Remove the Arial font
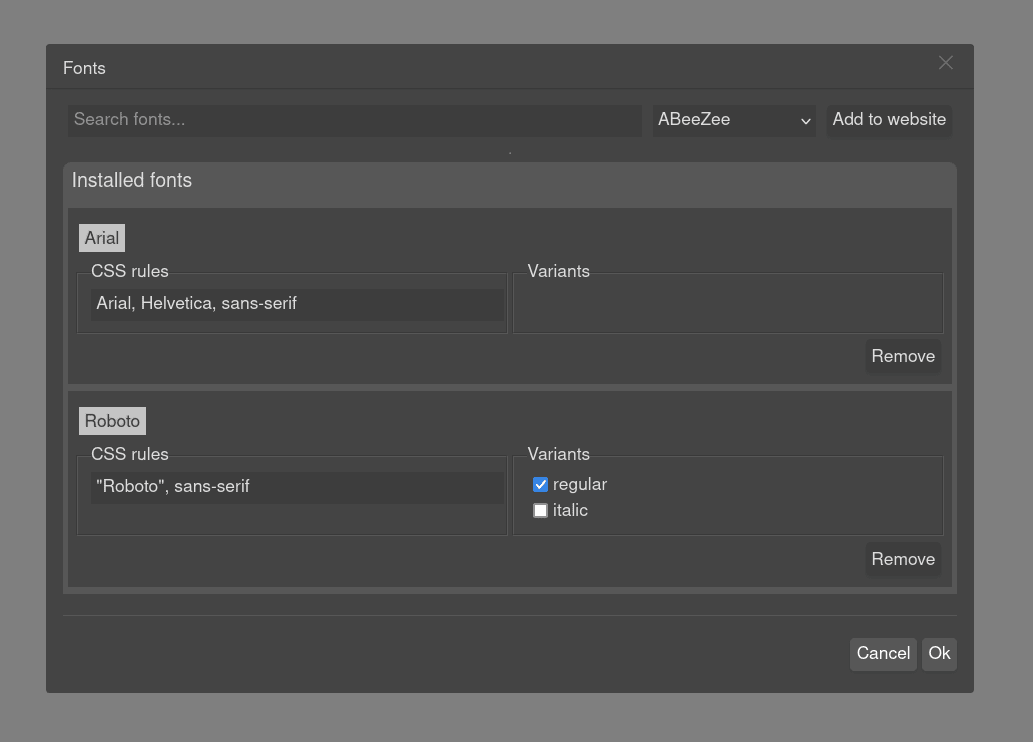This screenshot has height=742, width=1033. (902, 356)
